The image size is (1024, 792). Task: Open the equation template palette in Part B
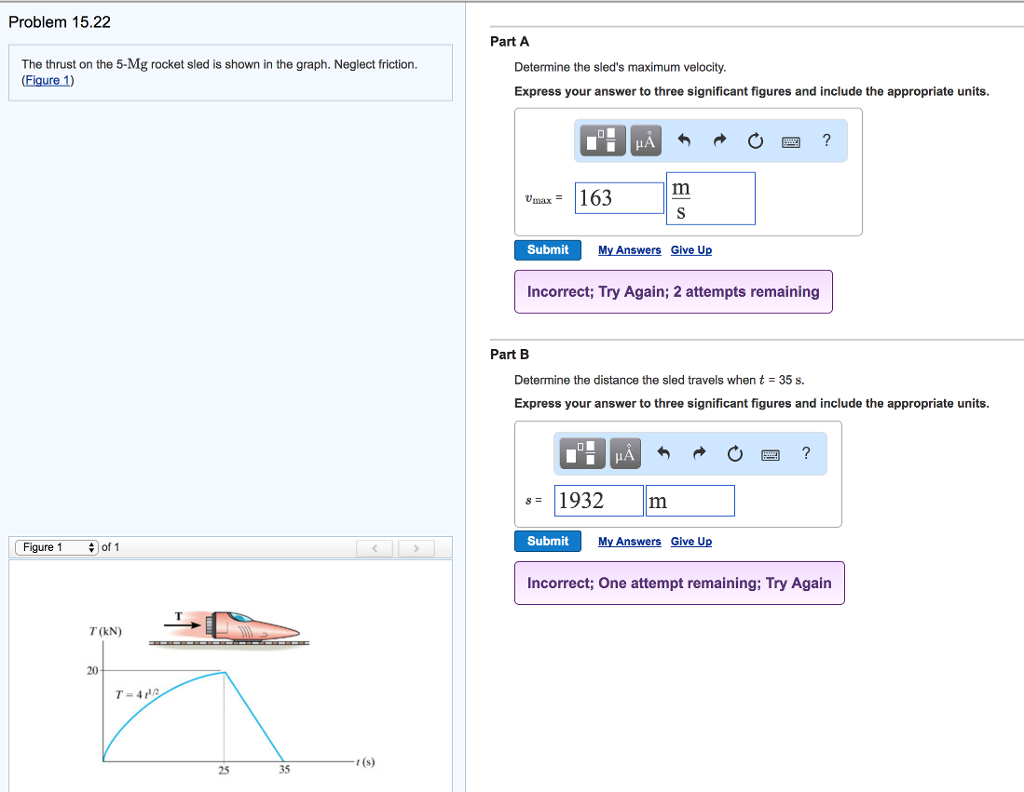click(x=581, y=453)
